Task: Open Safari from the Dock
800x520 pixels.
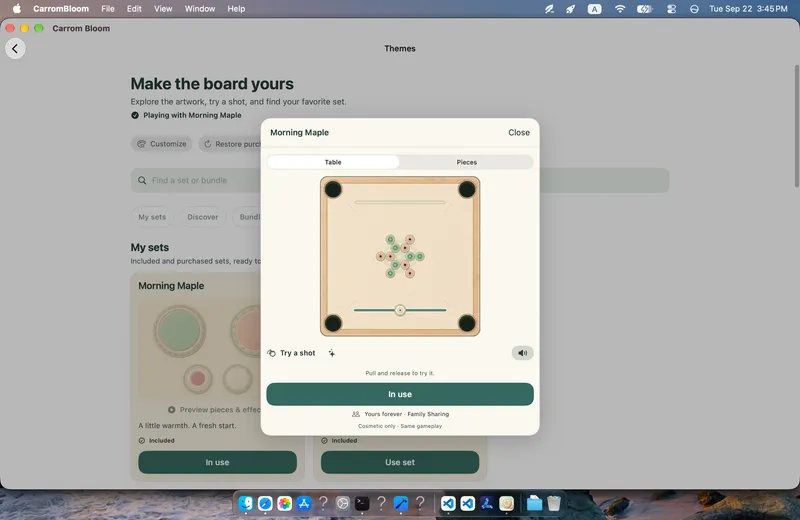Action: pos(265,504)
